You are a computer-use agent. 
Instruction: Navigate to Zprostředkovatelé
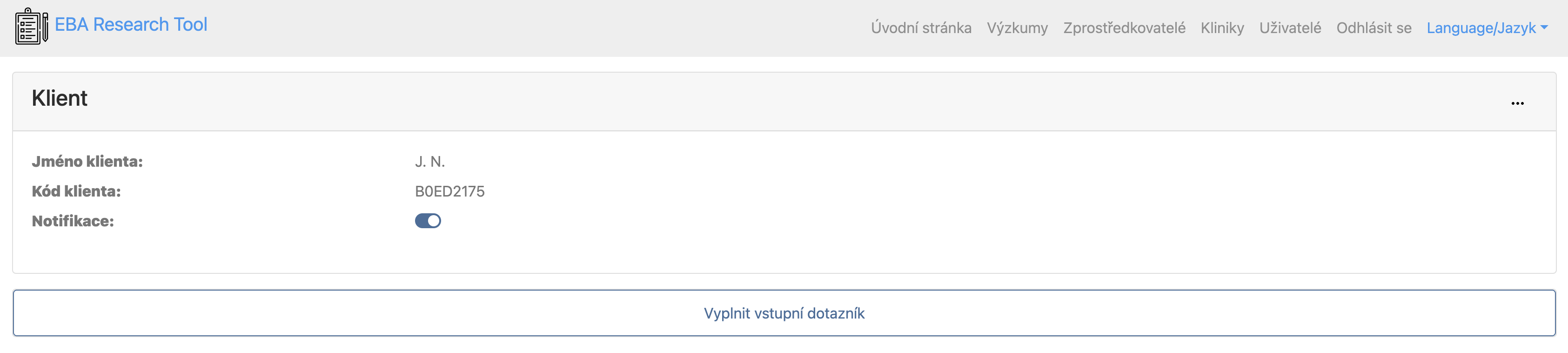click(1124, 28)
